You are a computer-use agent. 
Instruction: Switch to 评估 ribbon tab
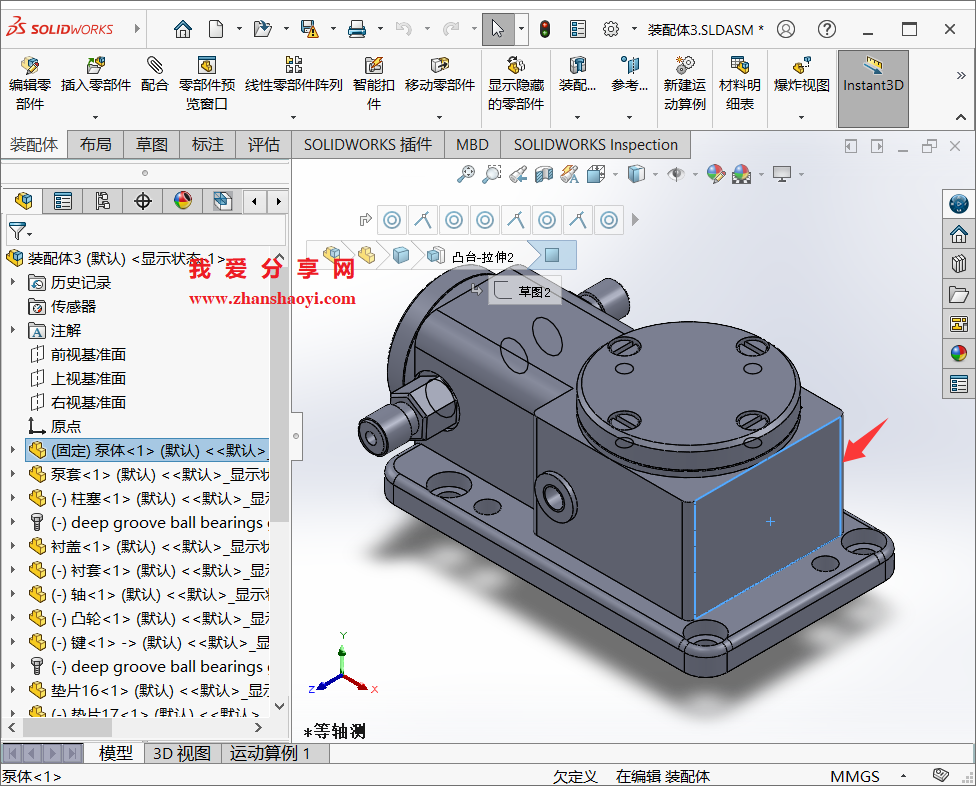pyautogui.click(x=263, y=144)
